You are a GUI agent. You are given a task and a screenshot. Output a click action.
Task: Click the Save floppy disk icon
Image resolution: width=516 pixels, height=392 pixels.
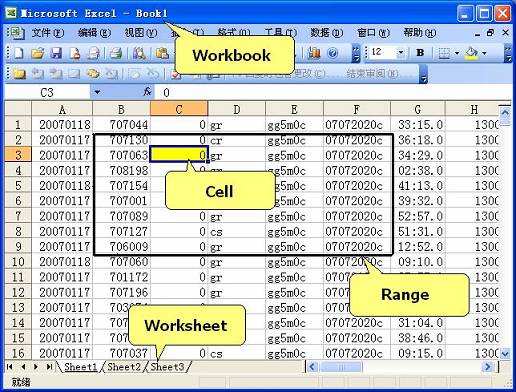[56, 53]
